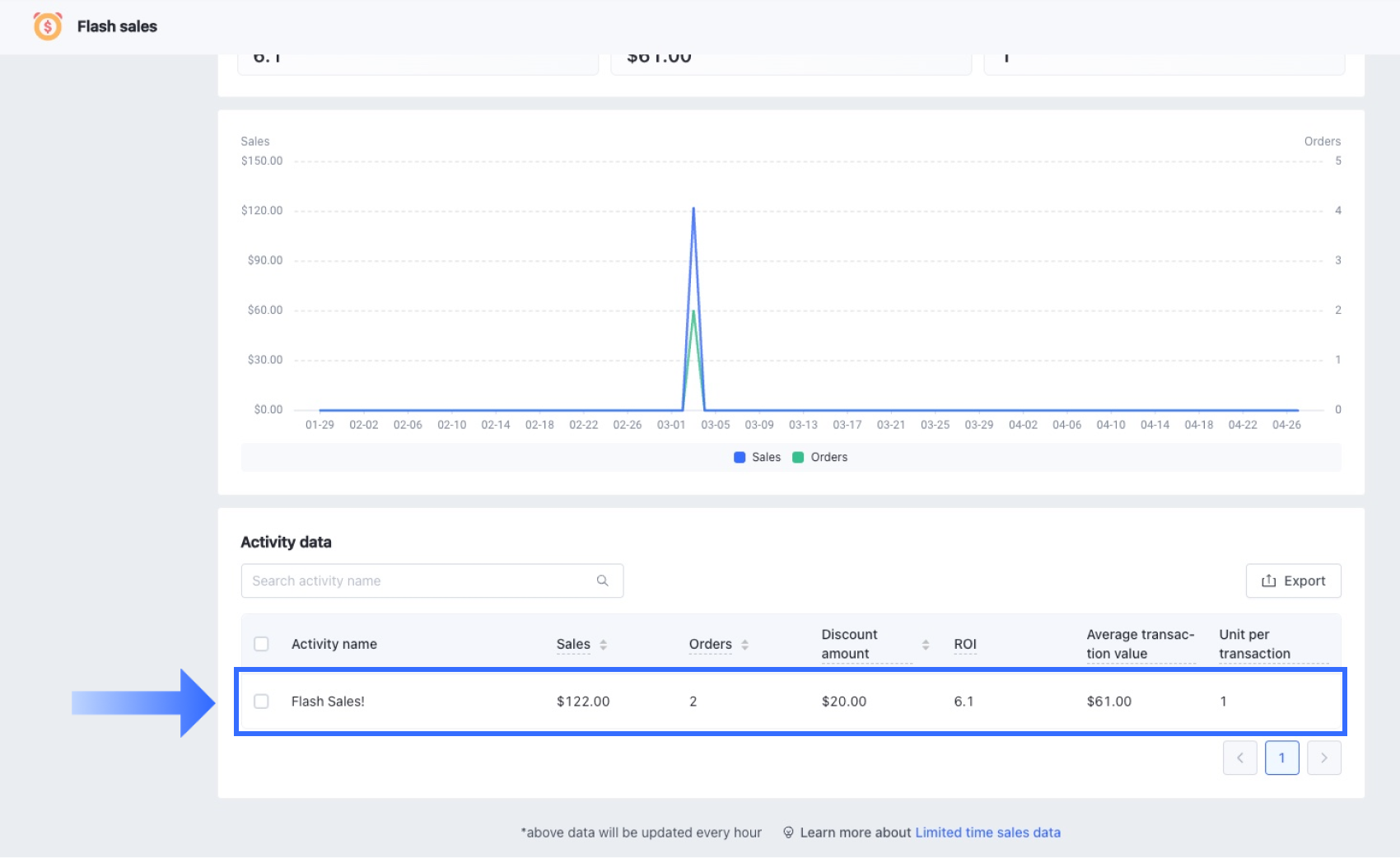The height and width of the screenshot is (858, 1400).
Task: Click the search magnifier icon in activity search
Action: pos(603,581)
